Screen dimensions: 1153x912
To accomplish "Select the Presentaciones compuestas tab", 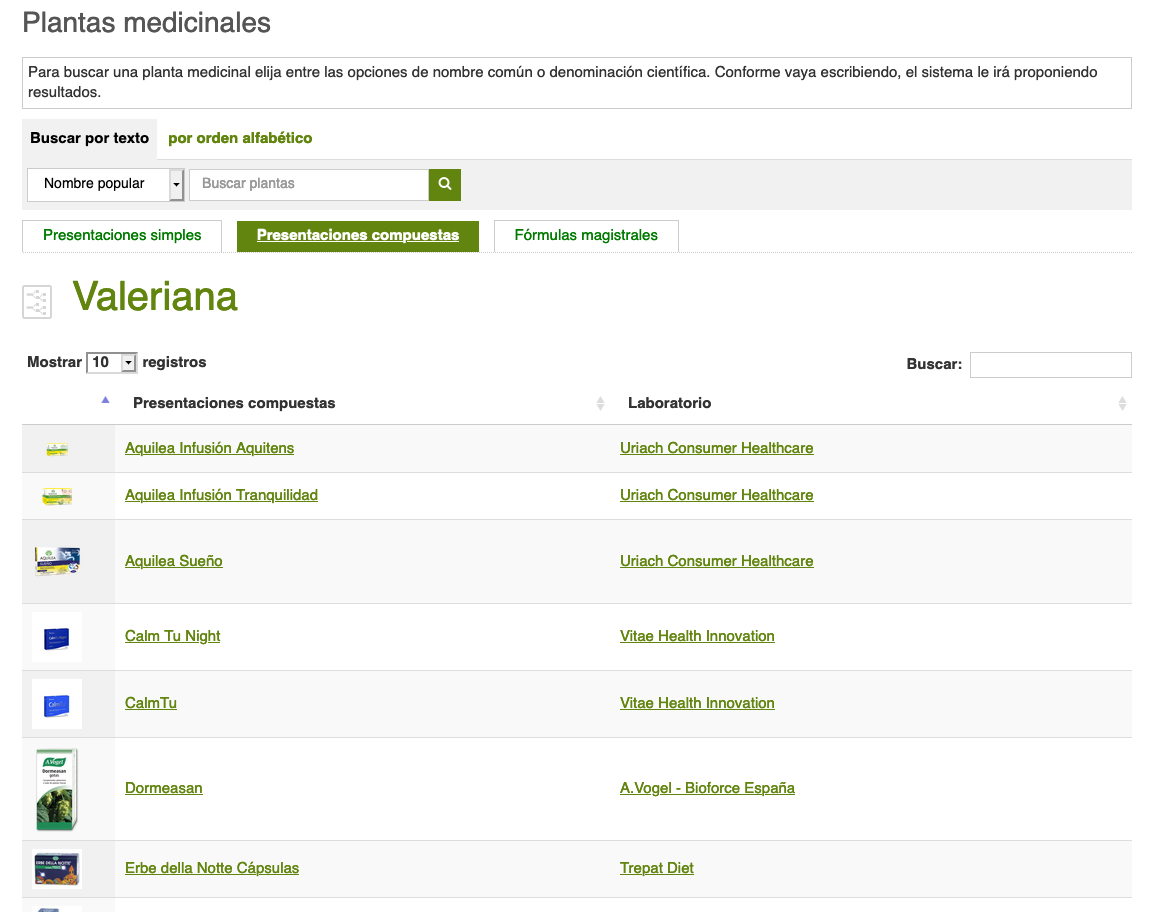I will coord(358,235).
